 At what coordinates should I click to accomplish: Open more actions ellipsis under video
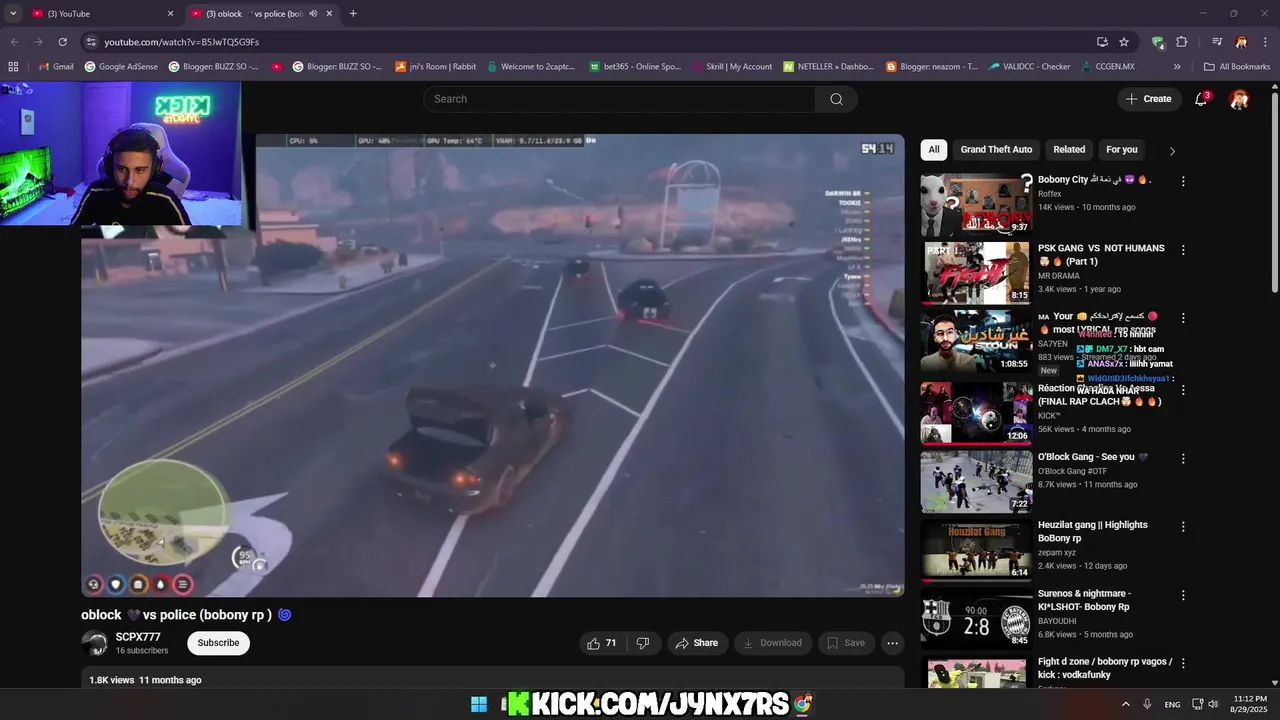(x=892, y=643)
